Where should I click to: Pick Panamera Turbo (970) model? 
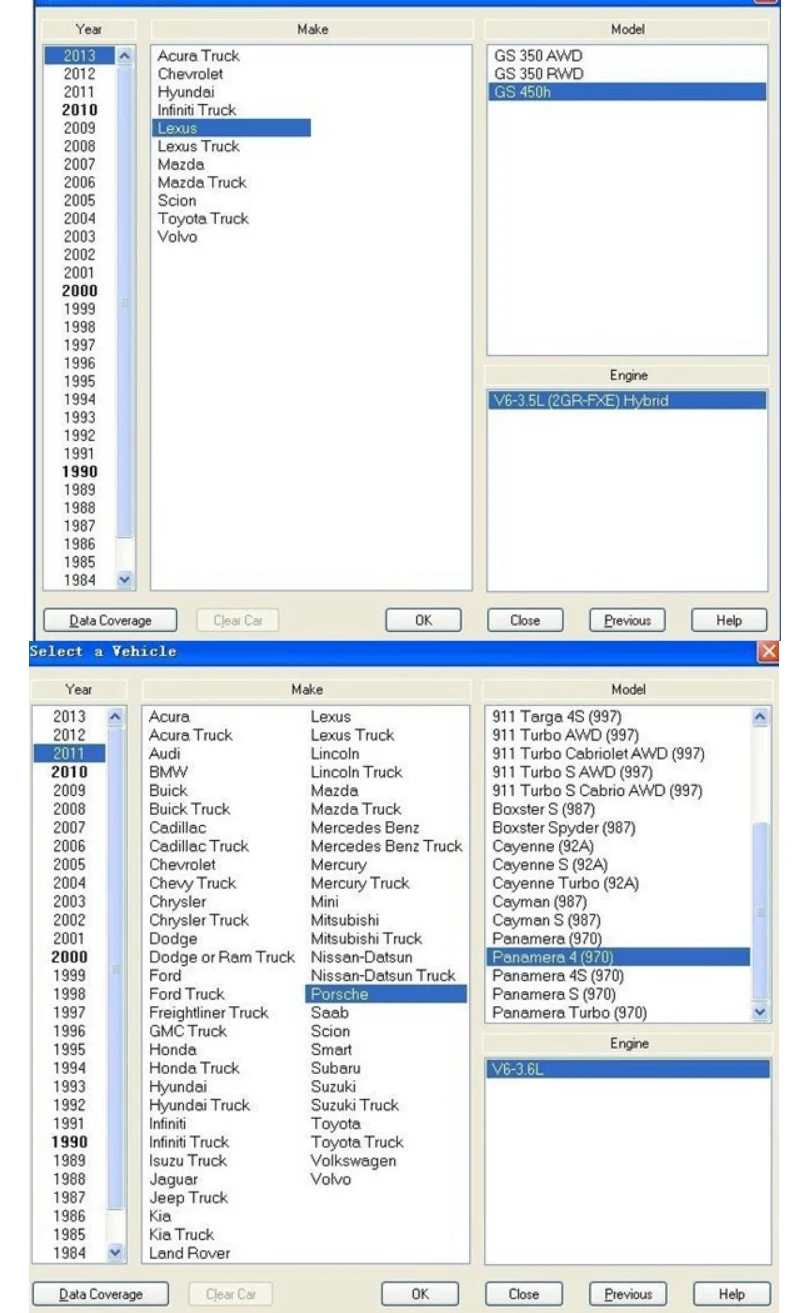(569, 1013)
